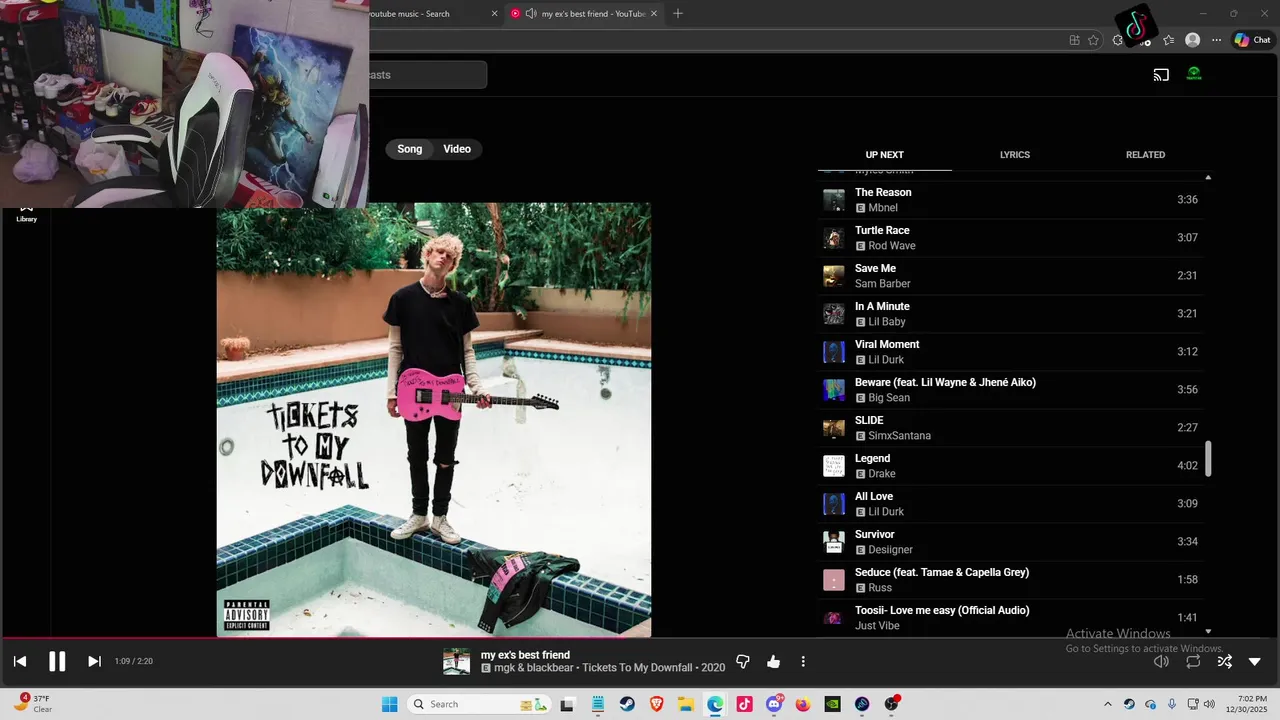1280x720 pixels.
Task: Open the browser profile icon
Action: (1192, 40)
